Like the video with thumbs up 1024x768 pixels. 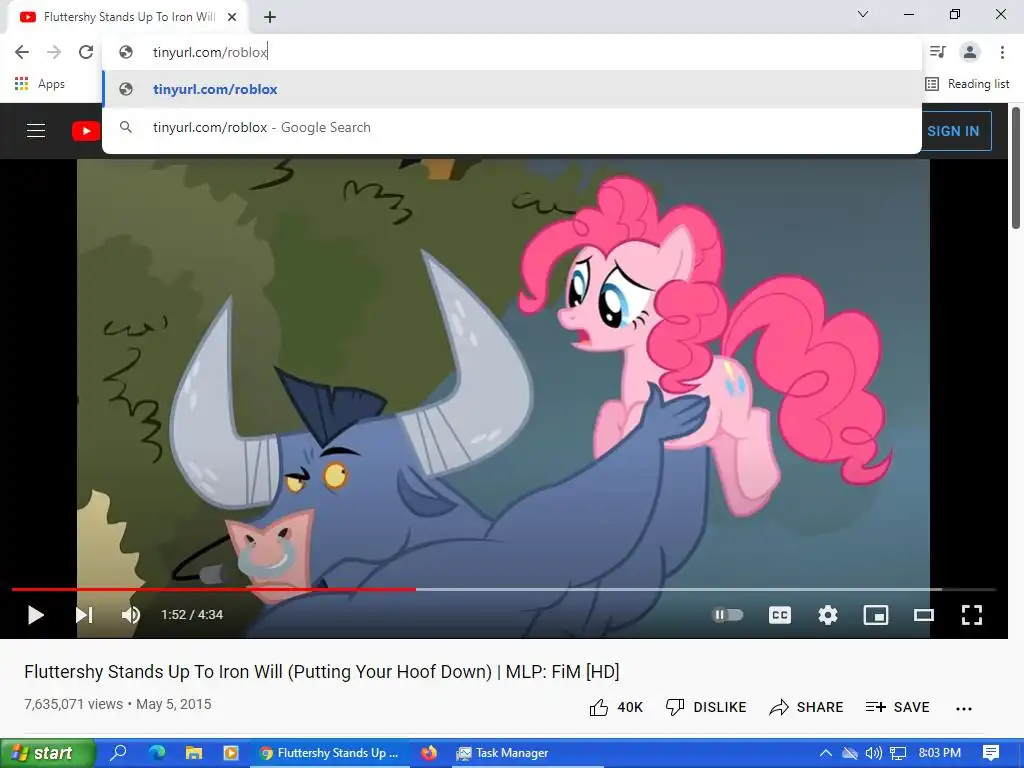click(x=616, y=707)
